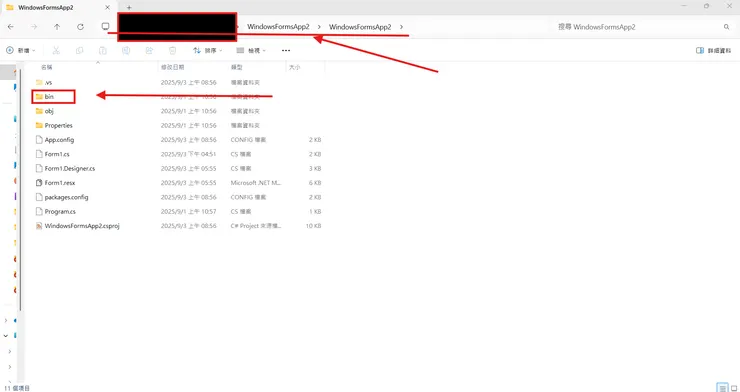
Task: Click the 3 KB size cell
Action: pyautogui.click(x=315, y=168)
